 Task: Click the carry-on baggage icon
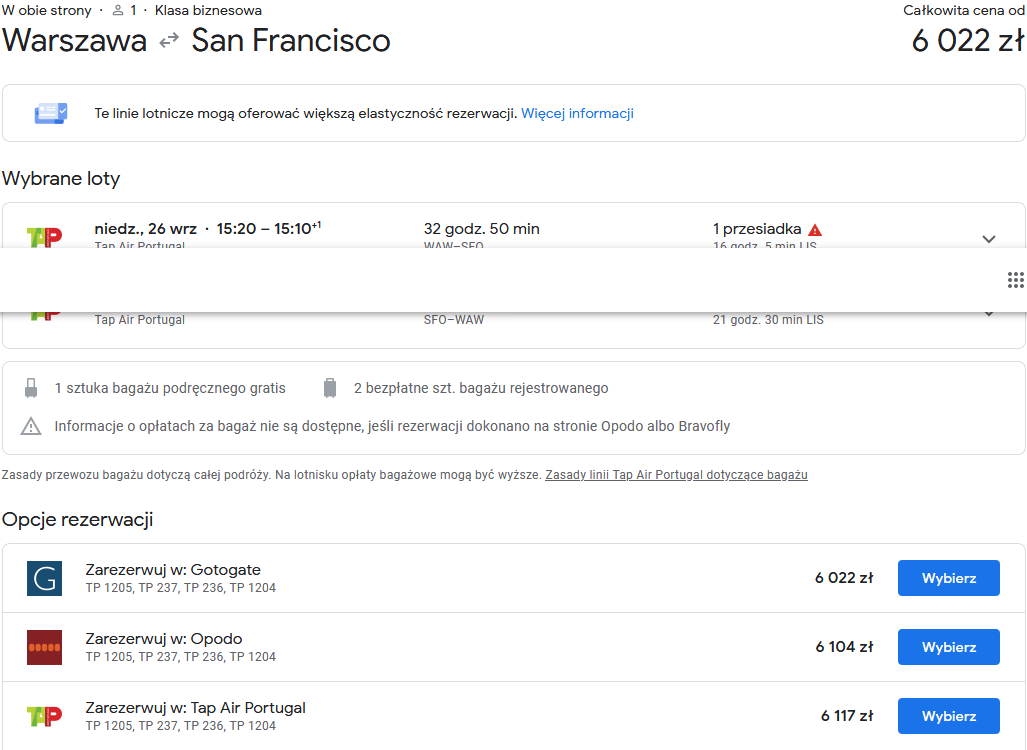[31, 388]
